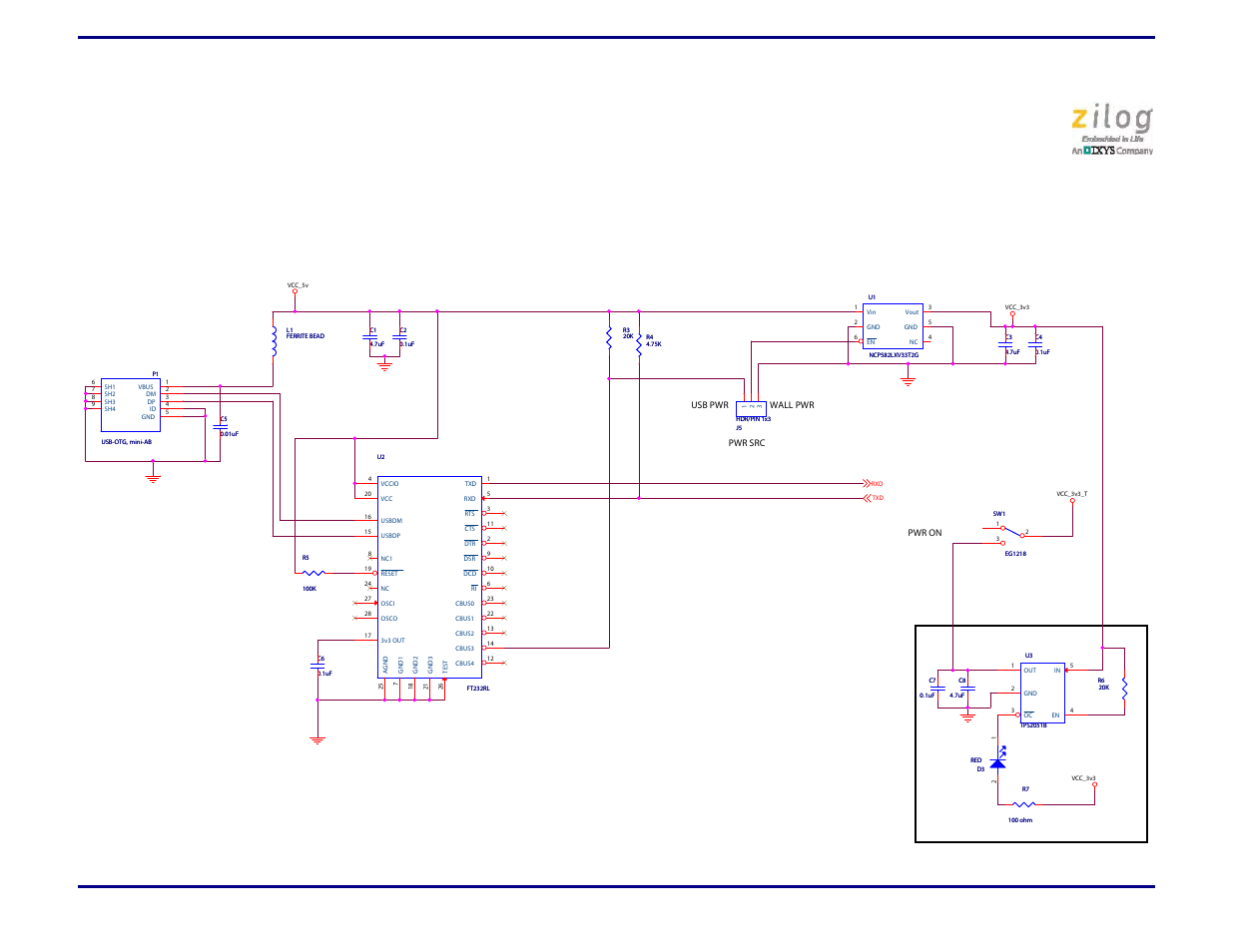Click the Vin pin label of U1
Image resolution: width=1233 pixels, height=952 pixels.
(872, 312)
